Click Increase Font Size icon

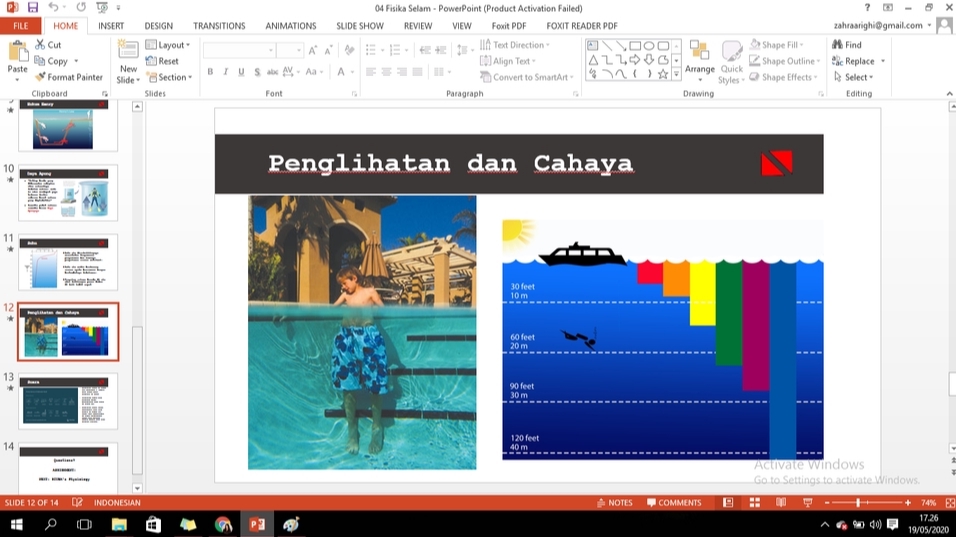pos(313,50)
